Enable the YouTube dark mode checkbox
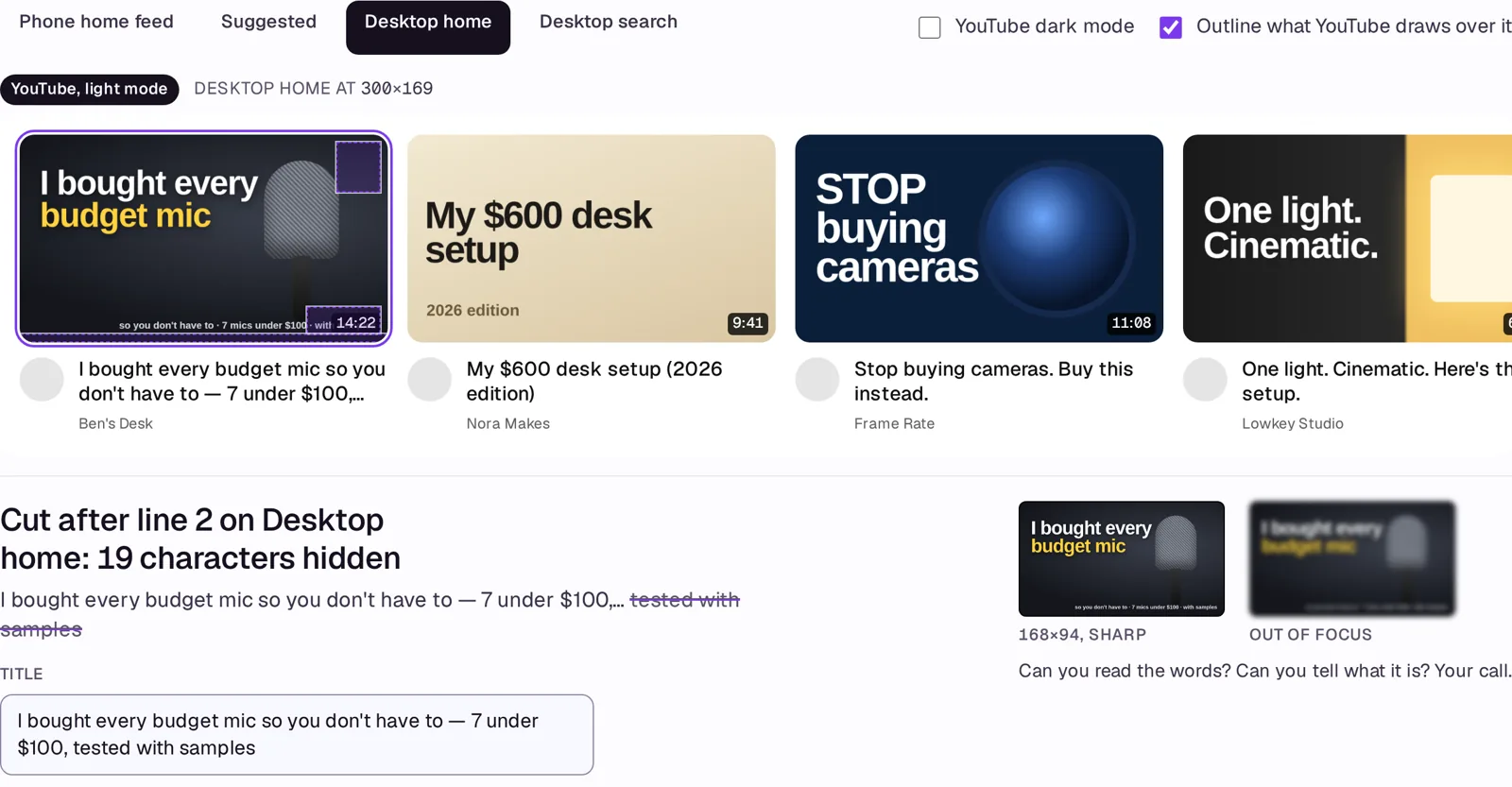Viewport: 1512px width, 787px height. pyautogui.click(x=930, y=27)
